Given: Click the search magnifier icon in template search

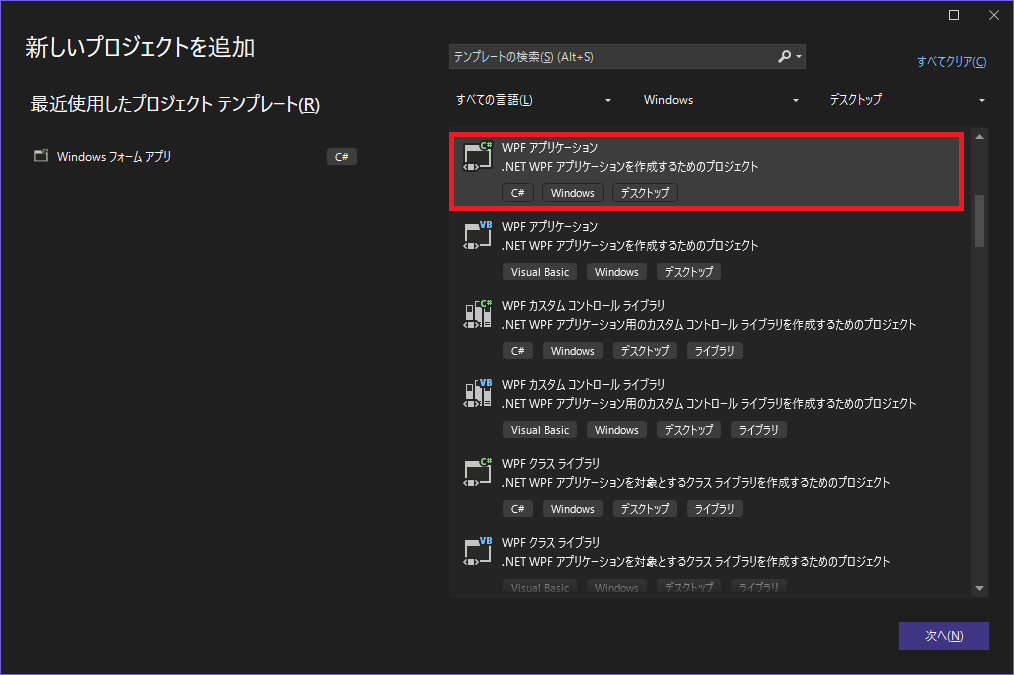Looking at the screenshot, I should point(785,57).
